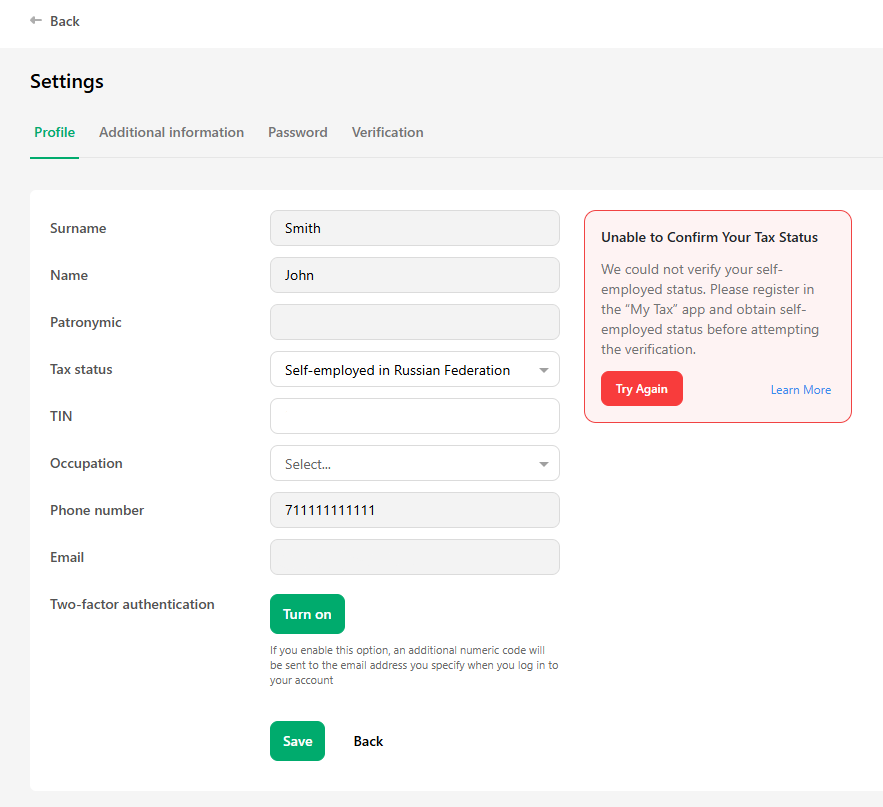Click the Tax status dropdown arrow
The height and width of the screenshot is (807, 883).
543,370
